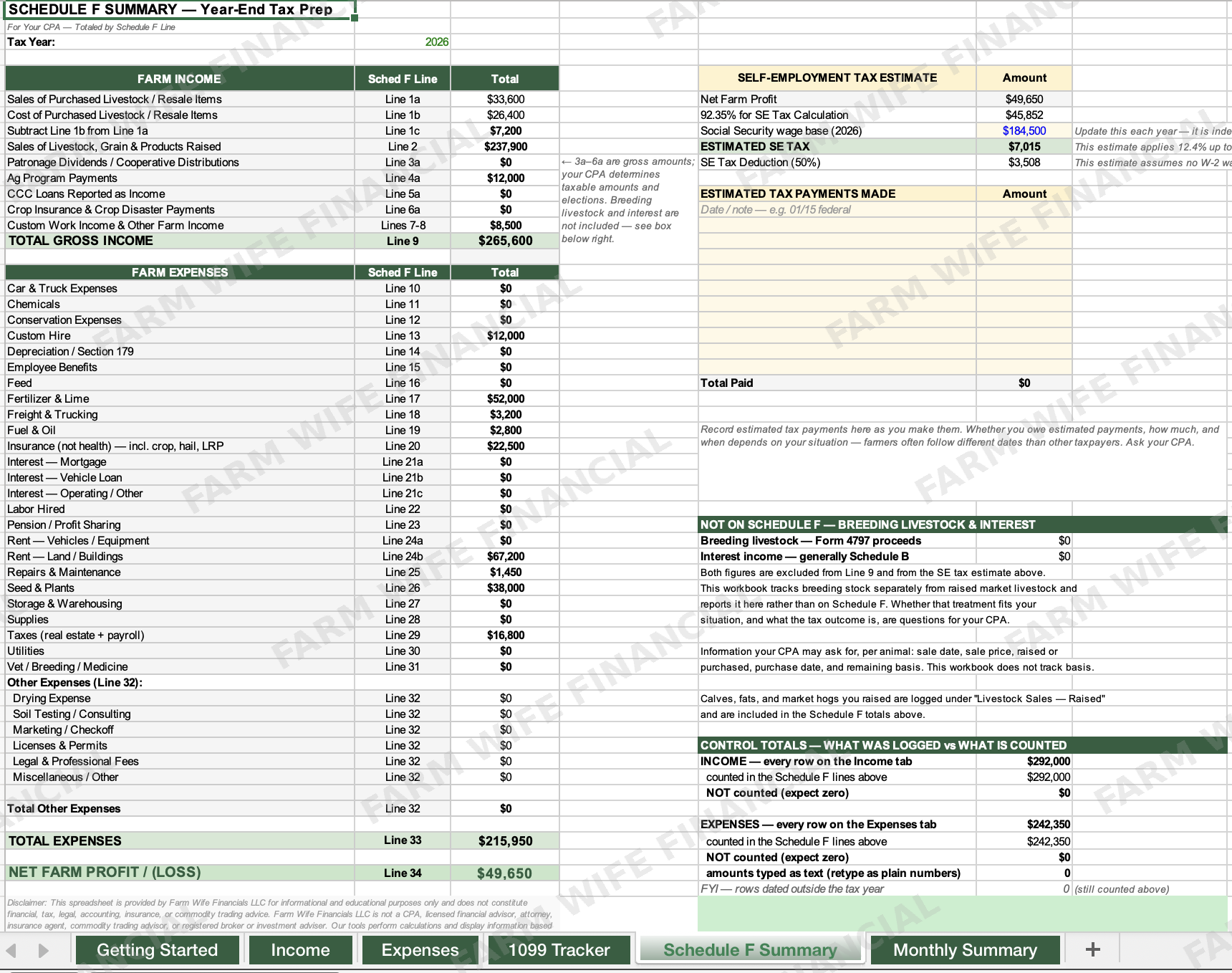Switch to the Income sheet tab
The image size is (1232, 973).
(300, 950)
